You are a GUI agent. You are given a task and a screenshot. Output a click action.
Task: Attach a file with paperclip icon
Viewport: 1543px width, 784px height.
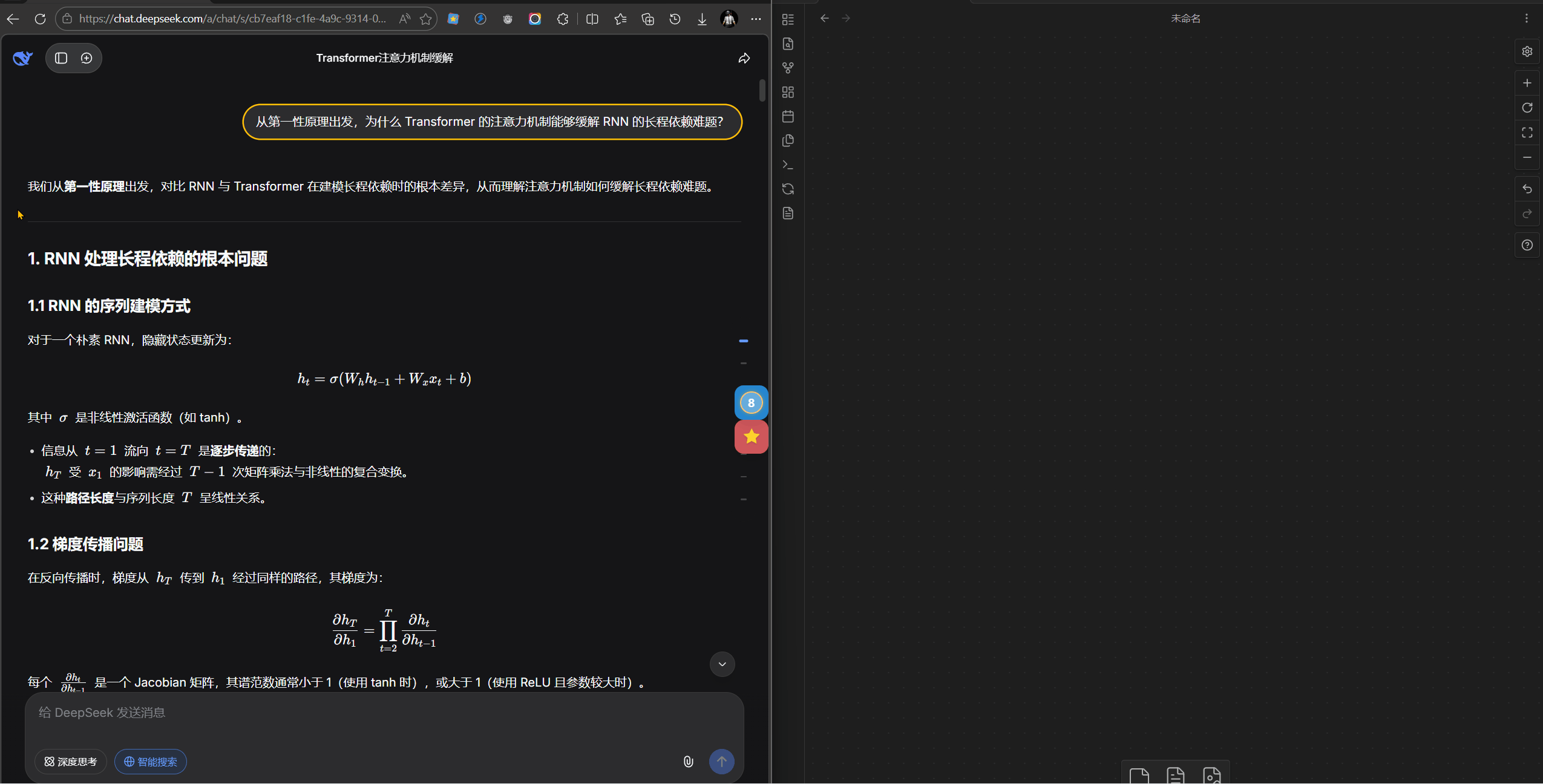coord(688,762)
